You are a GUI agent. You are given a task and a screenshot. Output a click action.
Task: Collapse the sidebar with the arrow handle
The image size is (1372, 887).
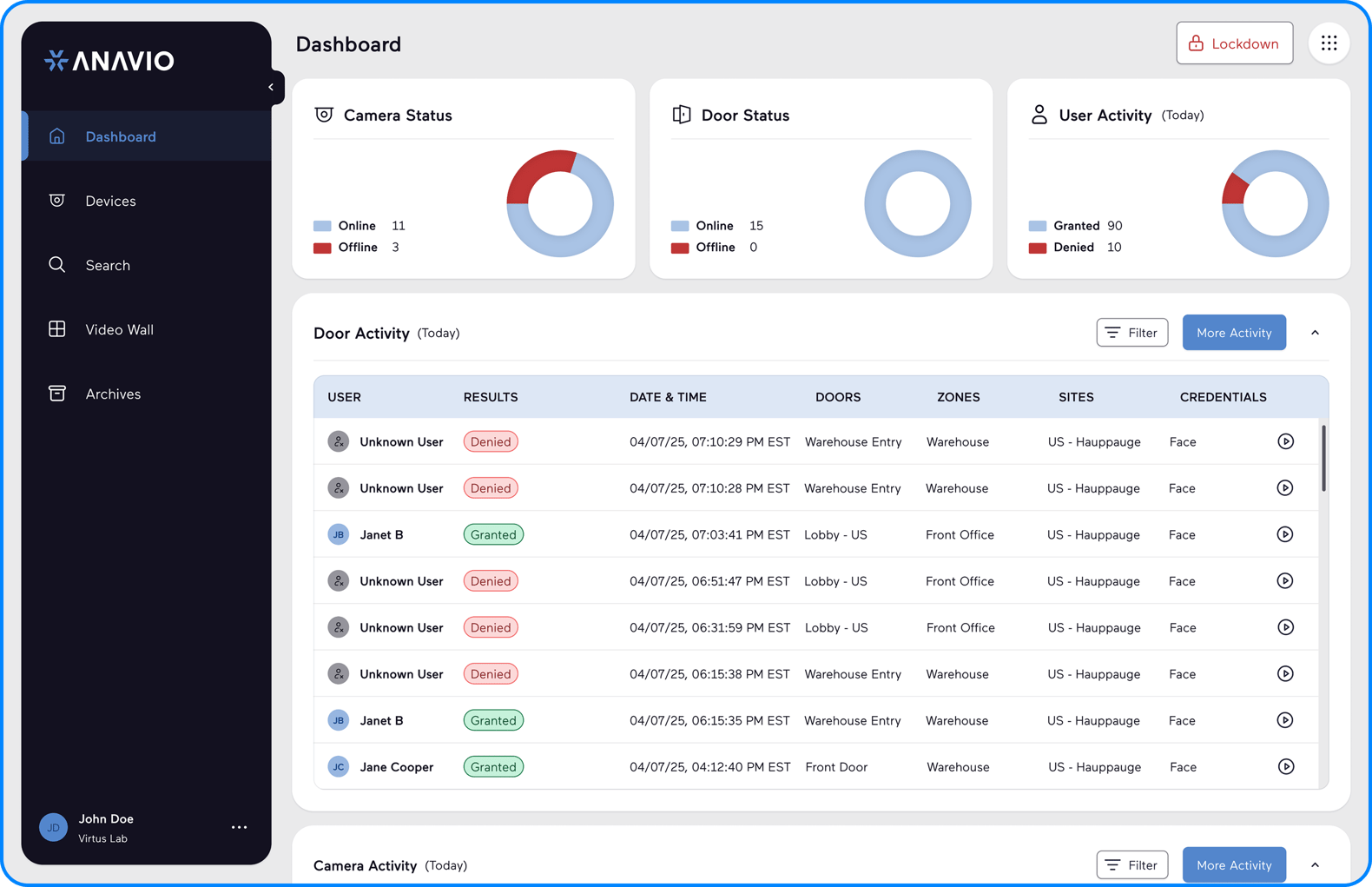tap(272, 87)
